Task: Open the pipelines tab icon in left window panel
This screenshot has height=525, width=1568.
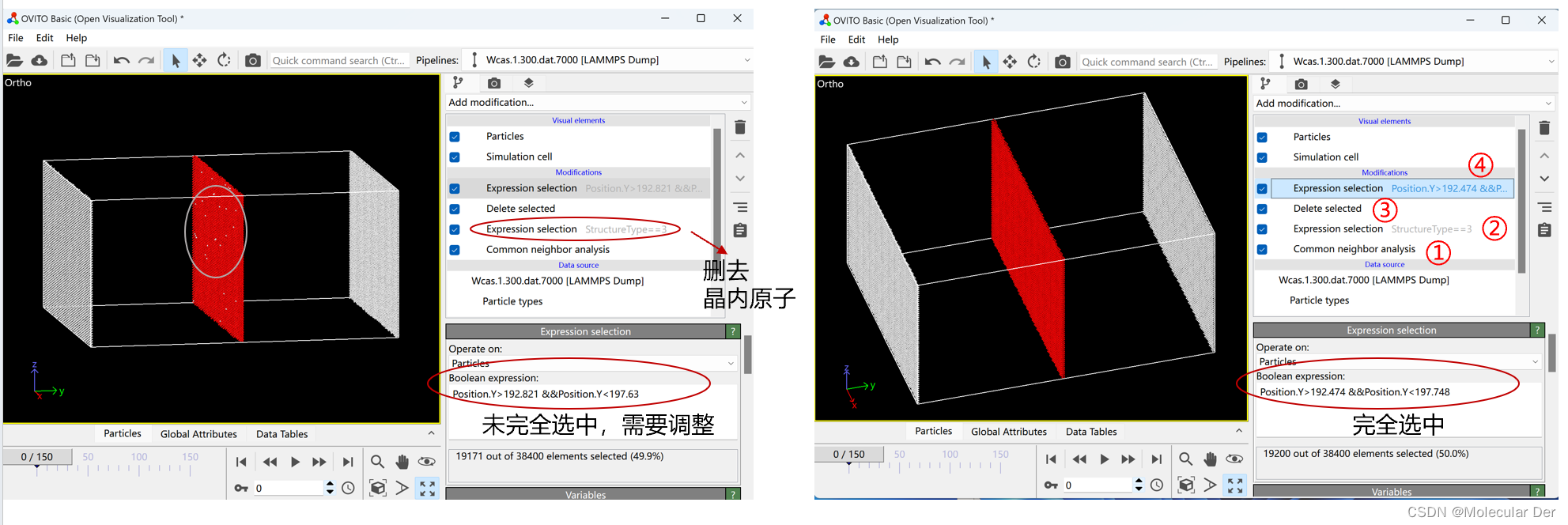Action: pyautogui.click(x=458, y=82)
